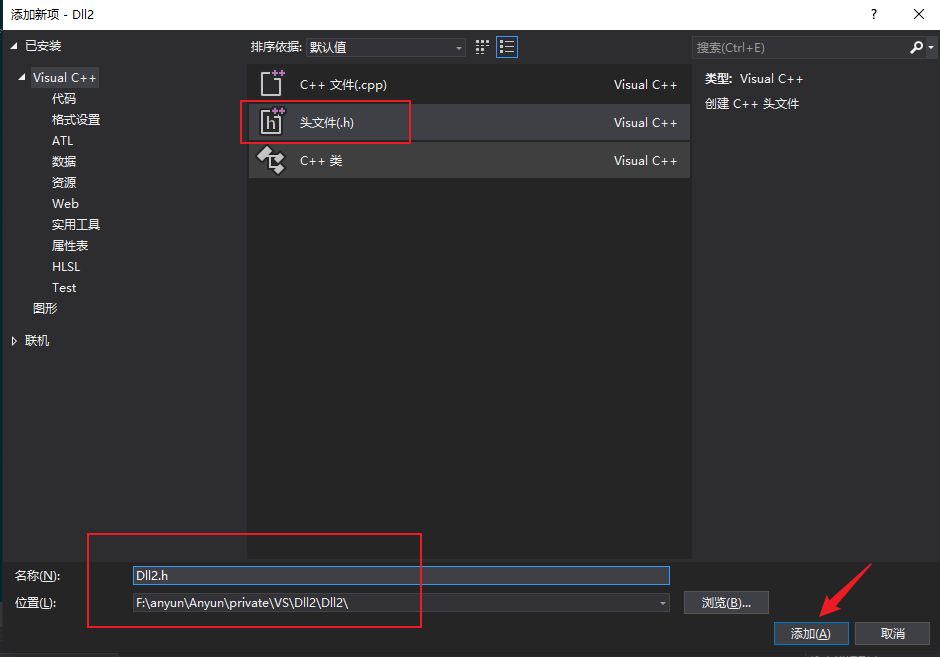Click the 添加(A) button
Image resolution: width=940 pixels, height=657 pixels.
tap(811, 634)
